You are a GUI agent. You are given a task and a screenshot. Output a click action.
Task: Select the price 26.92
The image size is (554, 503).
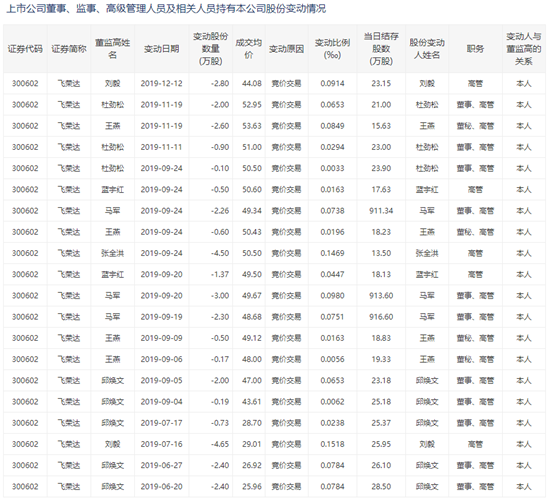click(x=252, y=465)
